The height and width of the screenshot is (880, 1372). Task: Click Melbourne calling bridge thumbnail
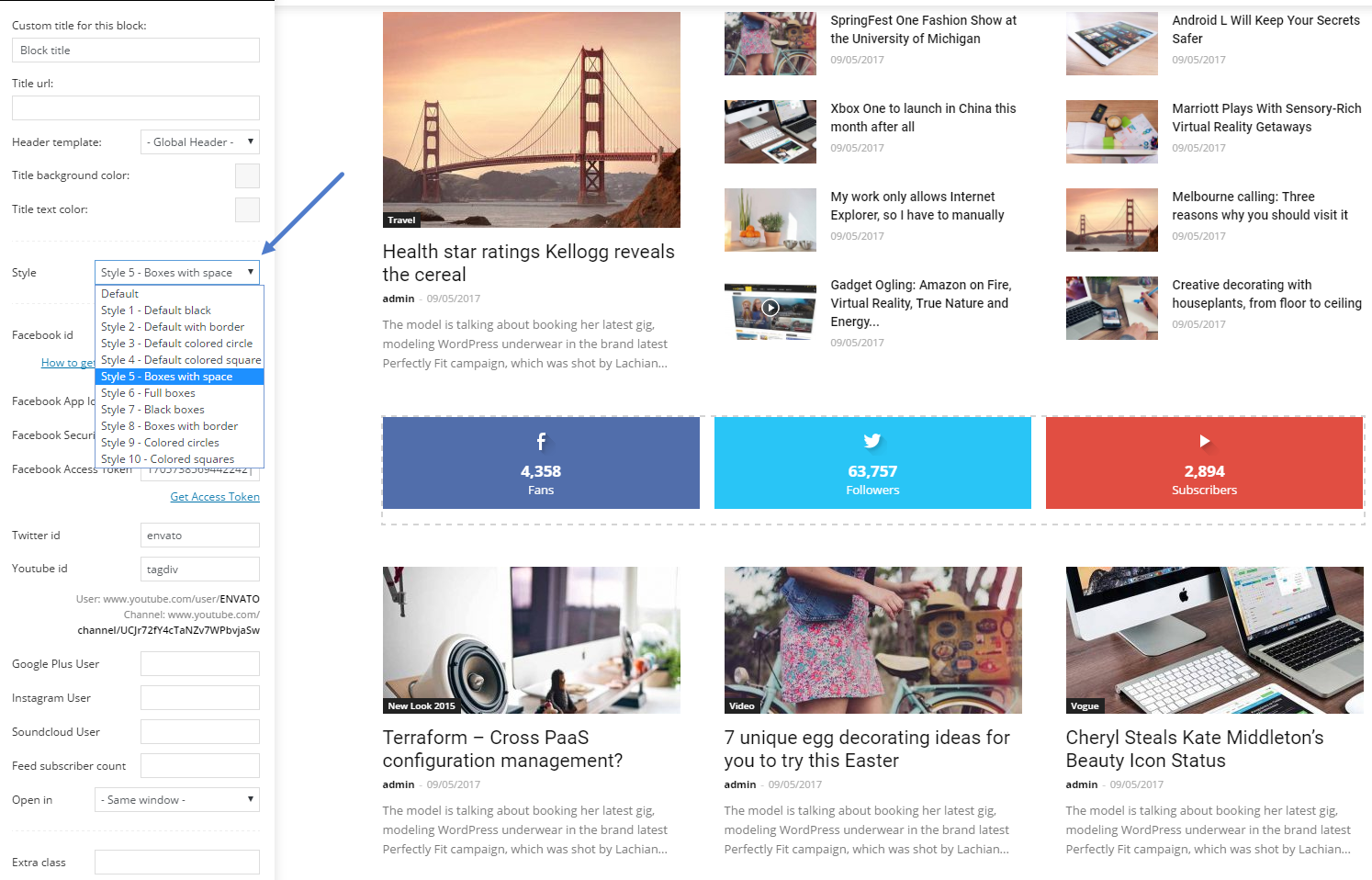pos(1112,220)
